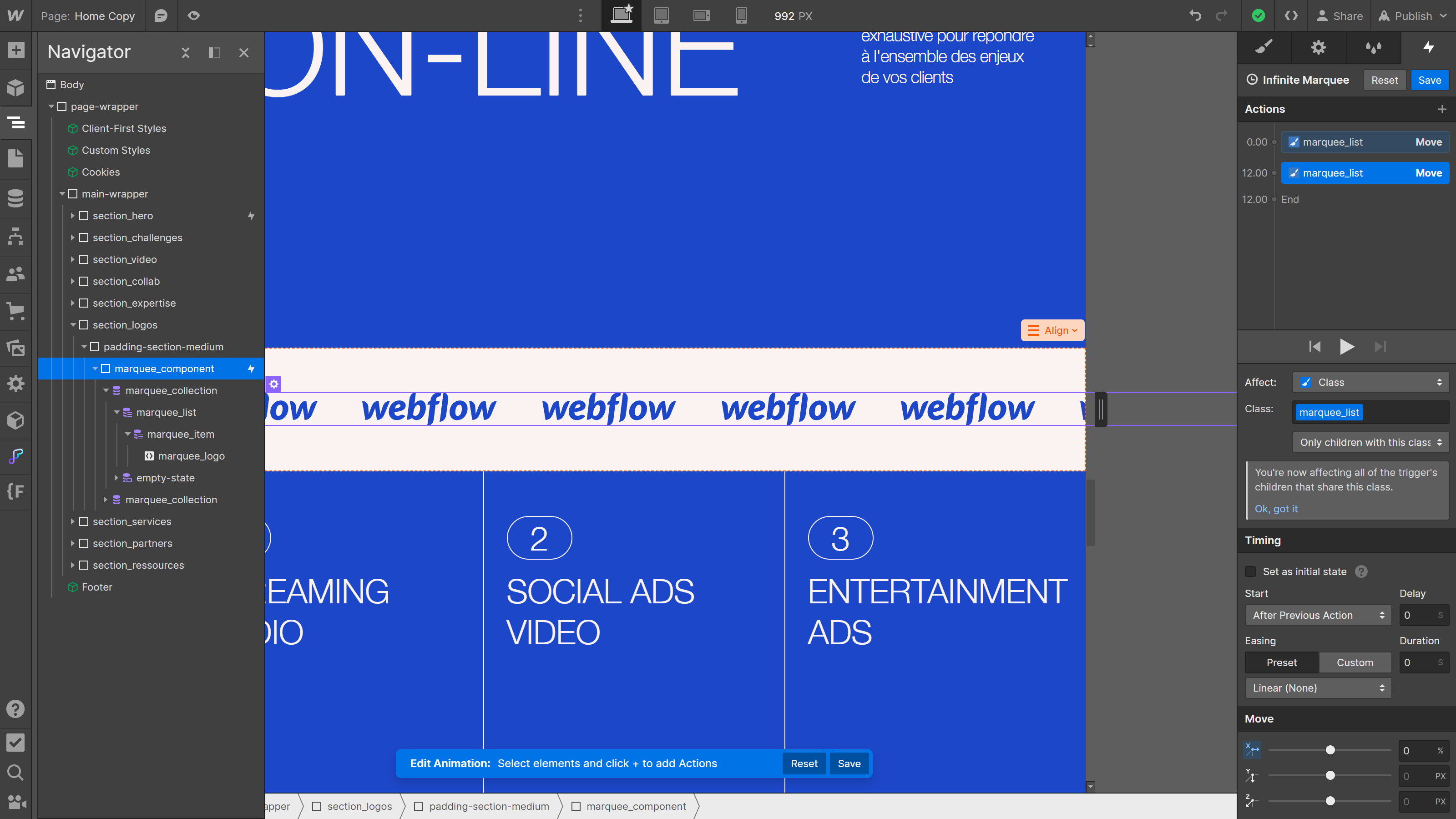Open the Pages panel
The width and height of the screenshot is (1456, 819).
click(x=16, y=158)
